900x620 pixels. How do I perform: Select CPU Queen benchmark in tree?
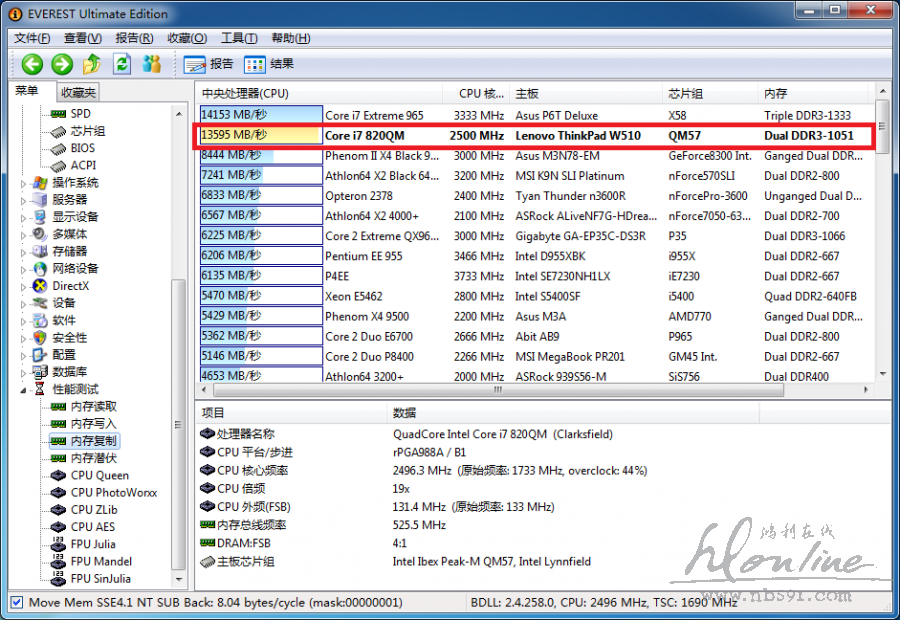click(x=99, y=476)
